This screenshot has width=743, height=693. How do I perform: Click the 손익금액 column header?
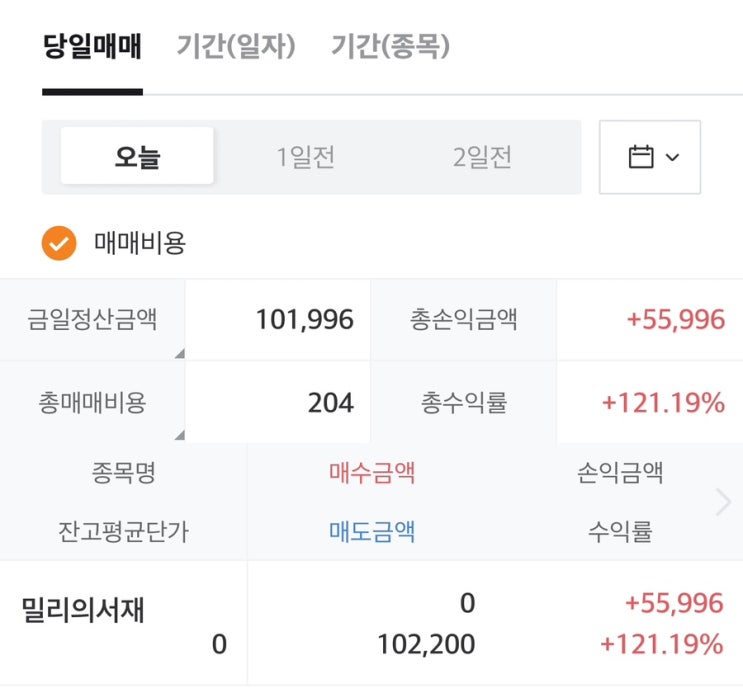tap(620, 472)
